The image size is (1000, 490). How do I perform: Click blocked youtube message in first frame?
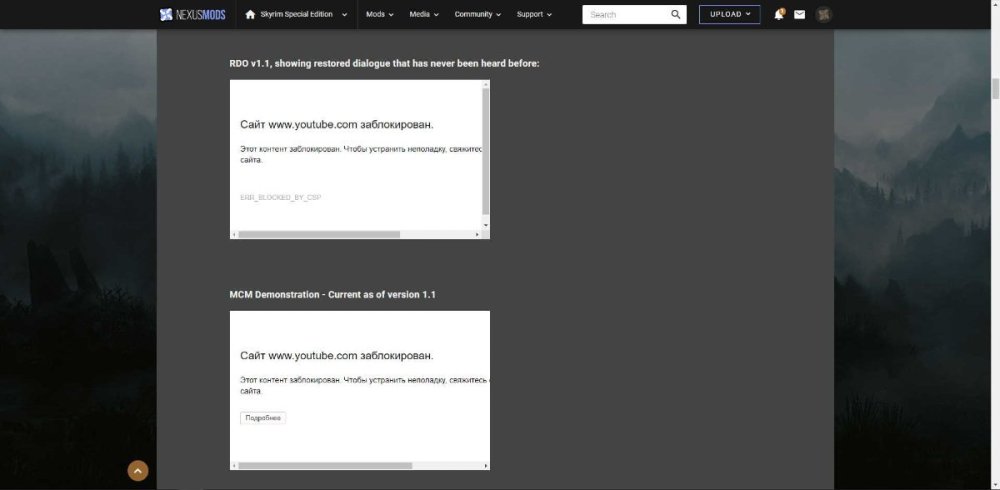337,125
